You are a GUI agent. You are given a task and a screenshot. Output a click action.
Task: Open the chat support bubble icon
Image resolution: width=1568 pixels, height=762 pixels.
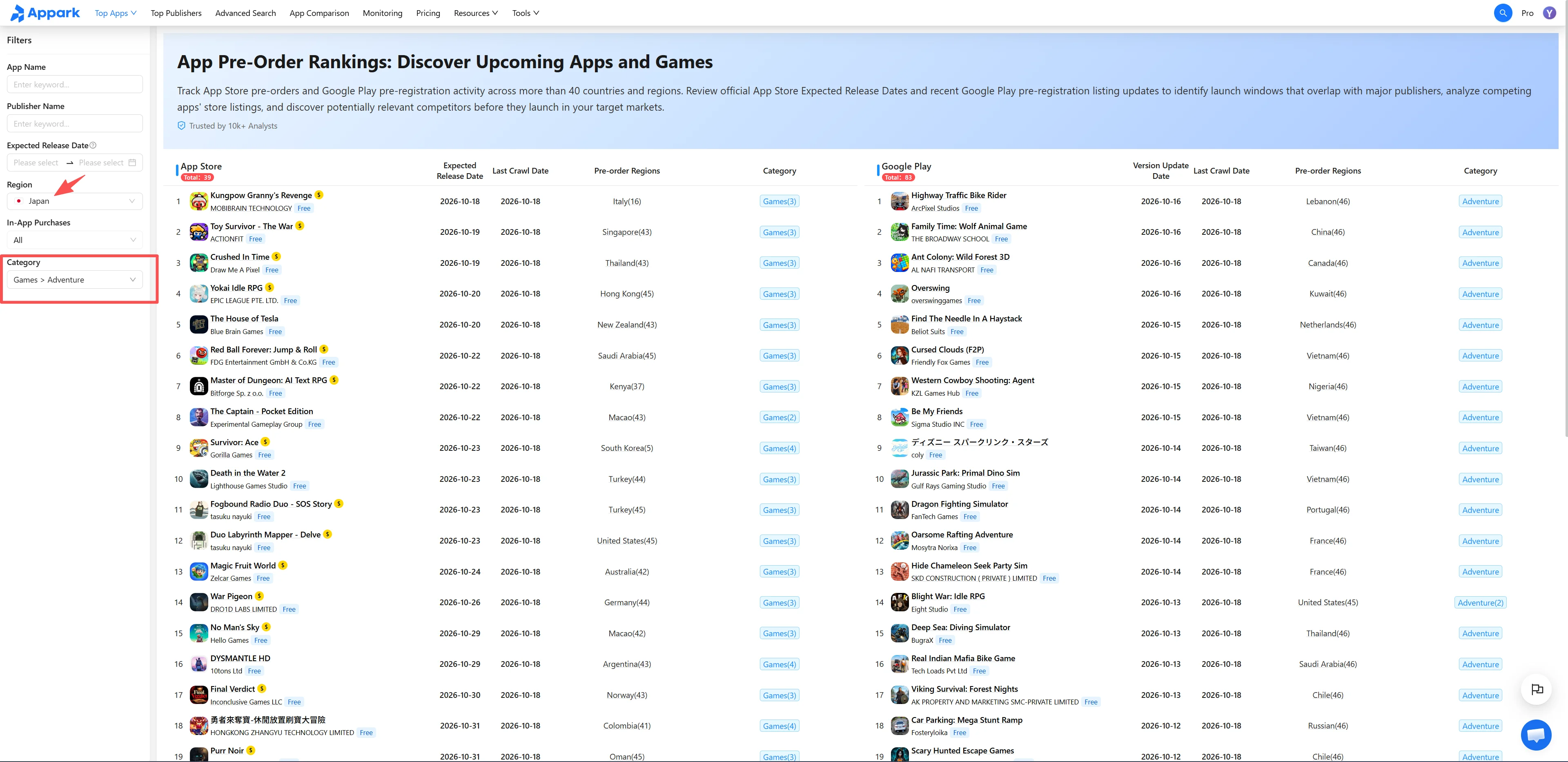coord(1536,735)
